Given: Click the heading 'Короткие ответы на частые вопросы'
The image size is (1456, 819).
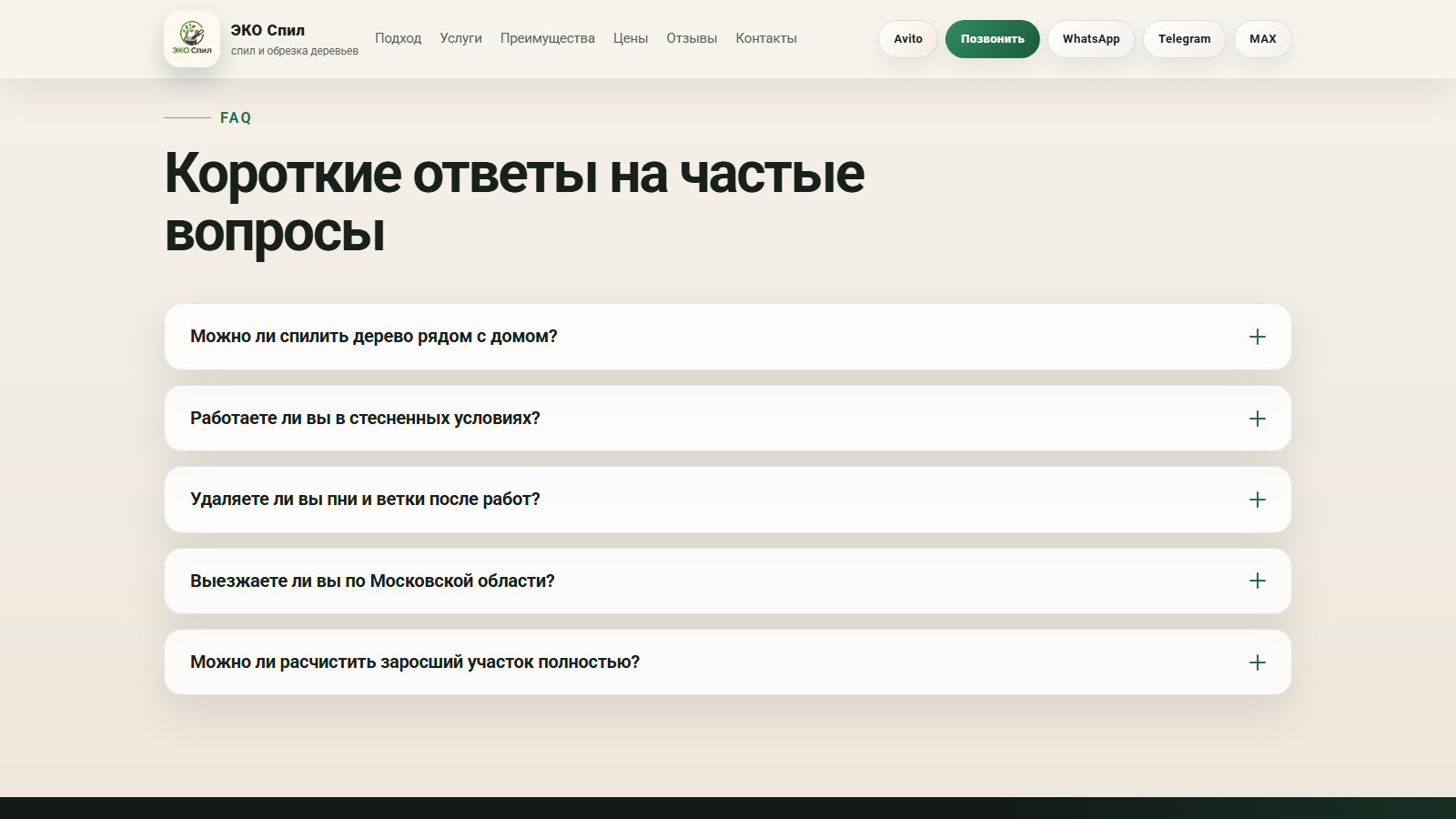Looking at the screenshot, I should [x=514, y=202].
